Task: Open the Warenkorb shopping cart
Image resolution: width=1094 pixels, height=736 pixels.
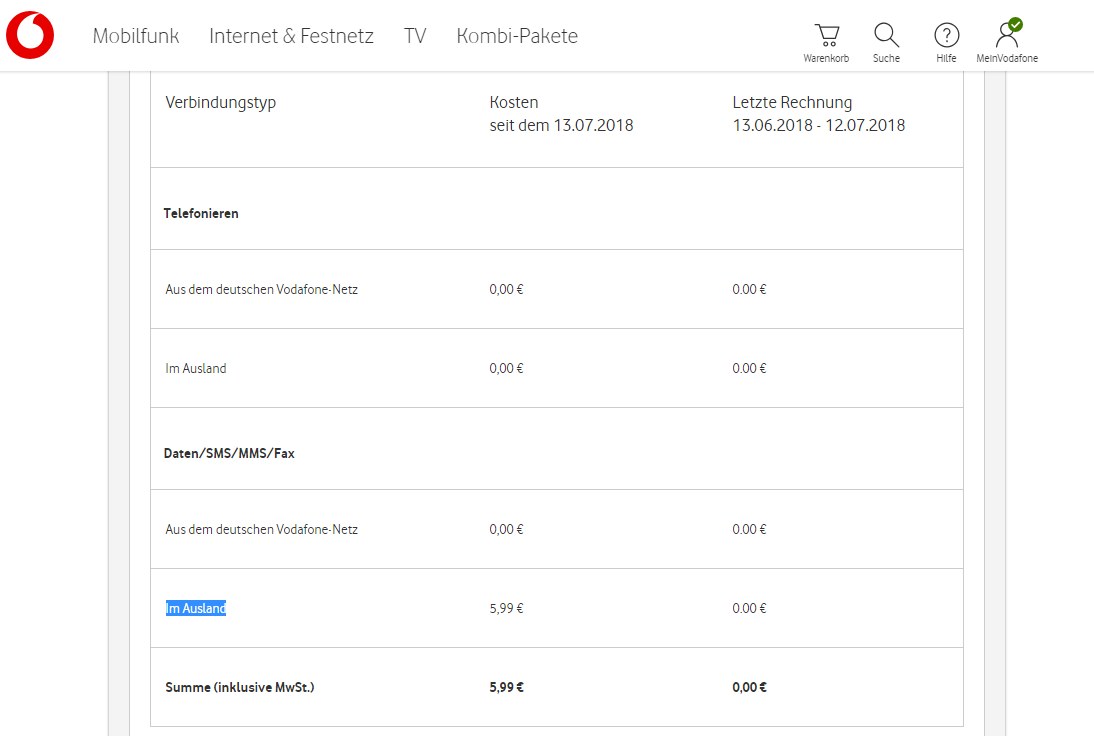Action: coord(826,37)
